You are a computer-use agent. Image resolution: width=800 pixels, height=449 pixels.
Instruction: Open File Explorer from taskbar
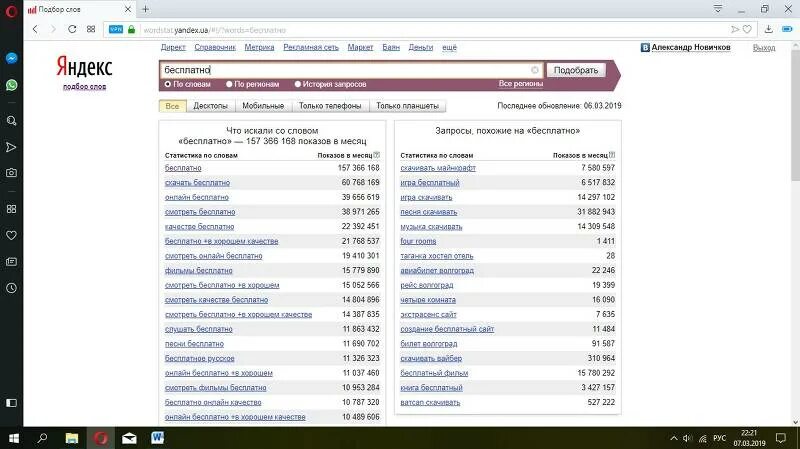click(x=71, y=438)
